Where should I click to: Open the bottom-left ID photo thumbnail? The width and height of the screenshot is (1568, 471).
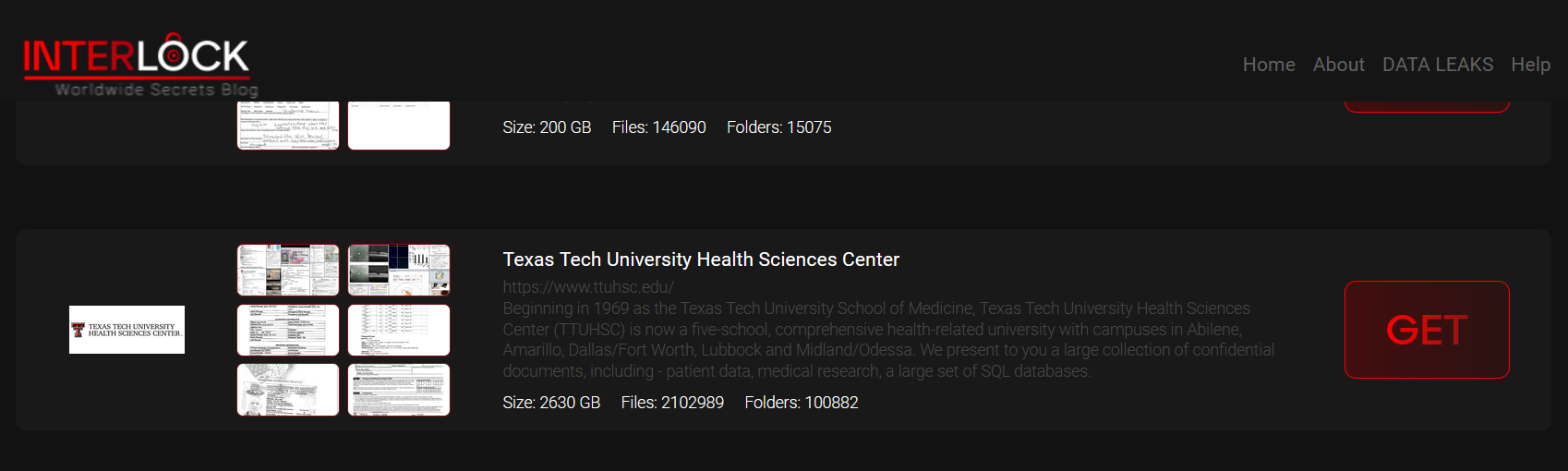tap(288, 390)
